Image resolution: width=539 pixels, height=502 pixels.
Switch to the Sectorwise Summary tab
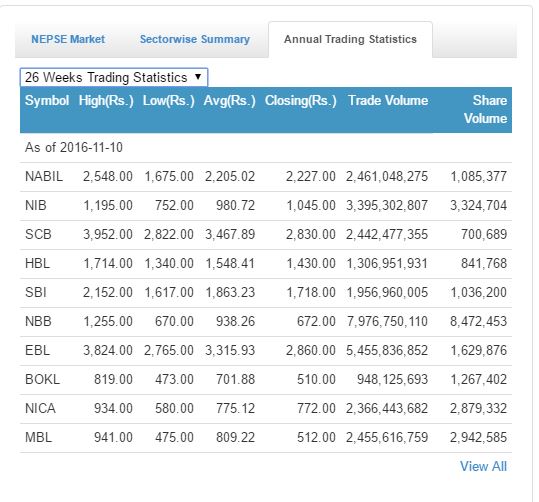tap(195, 39)
